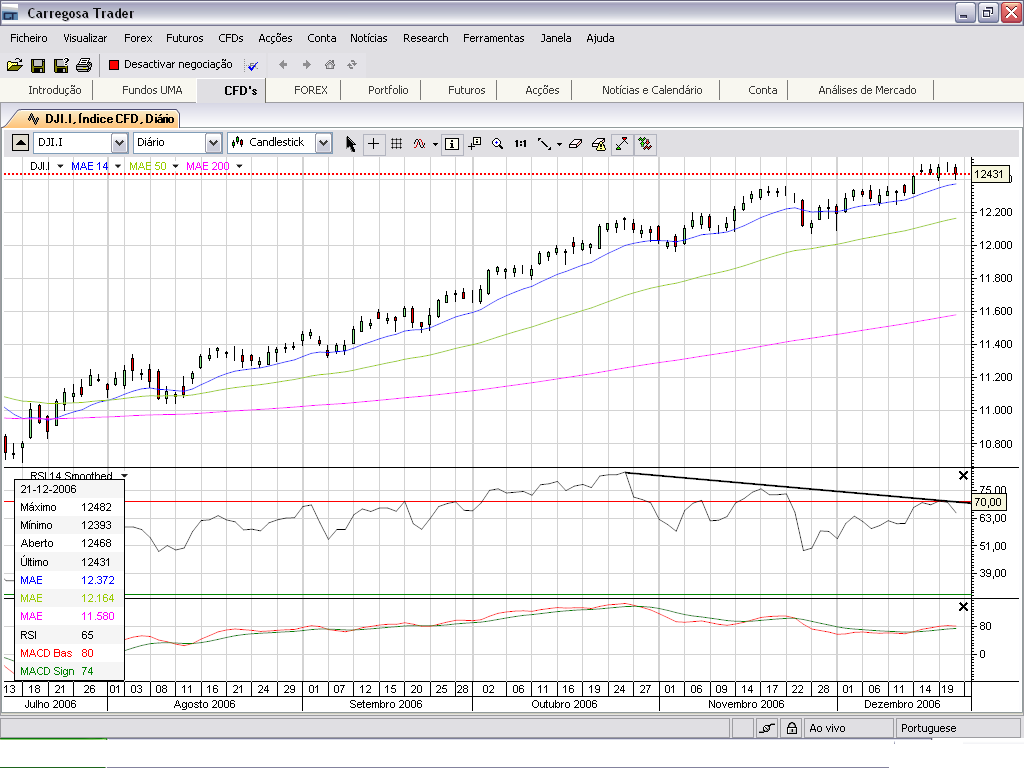
Task: Click the trendline drawing tool
Action: coord(545,143)
